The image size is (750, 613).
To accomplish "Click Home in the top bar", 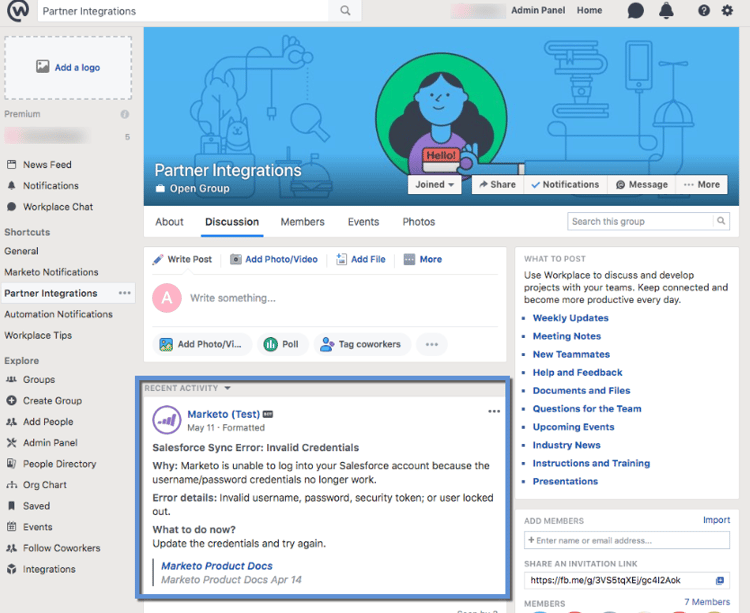I will pos(589,10).
